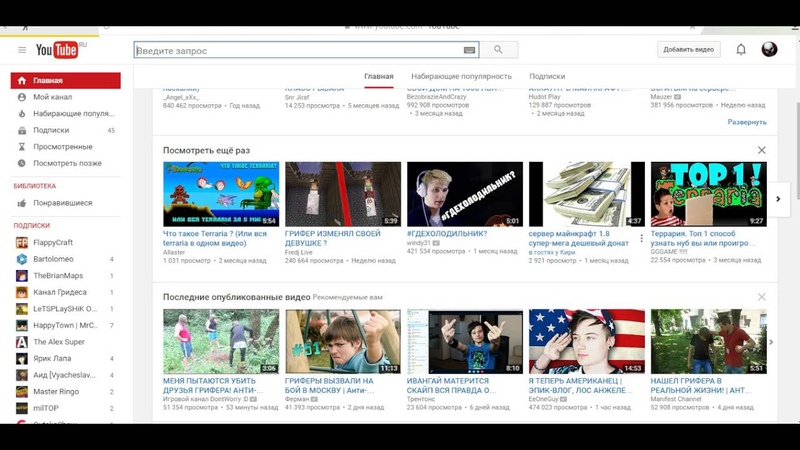The image size is (800, 450).
Task: Expand the shelf with 'Развернуть'
Action: click(x=747, y=122)
